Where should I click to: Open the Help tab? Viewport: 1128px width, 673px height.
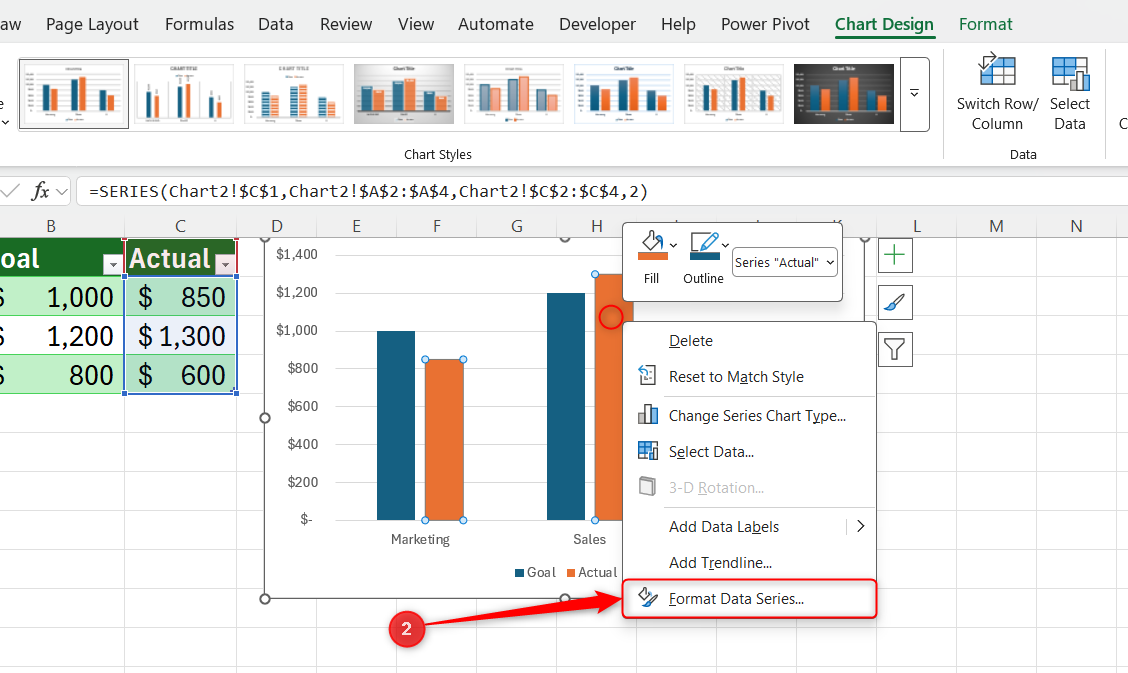click(678, 24)
